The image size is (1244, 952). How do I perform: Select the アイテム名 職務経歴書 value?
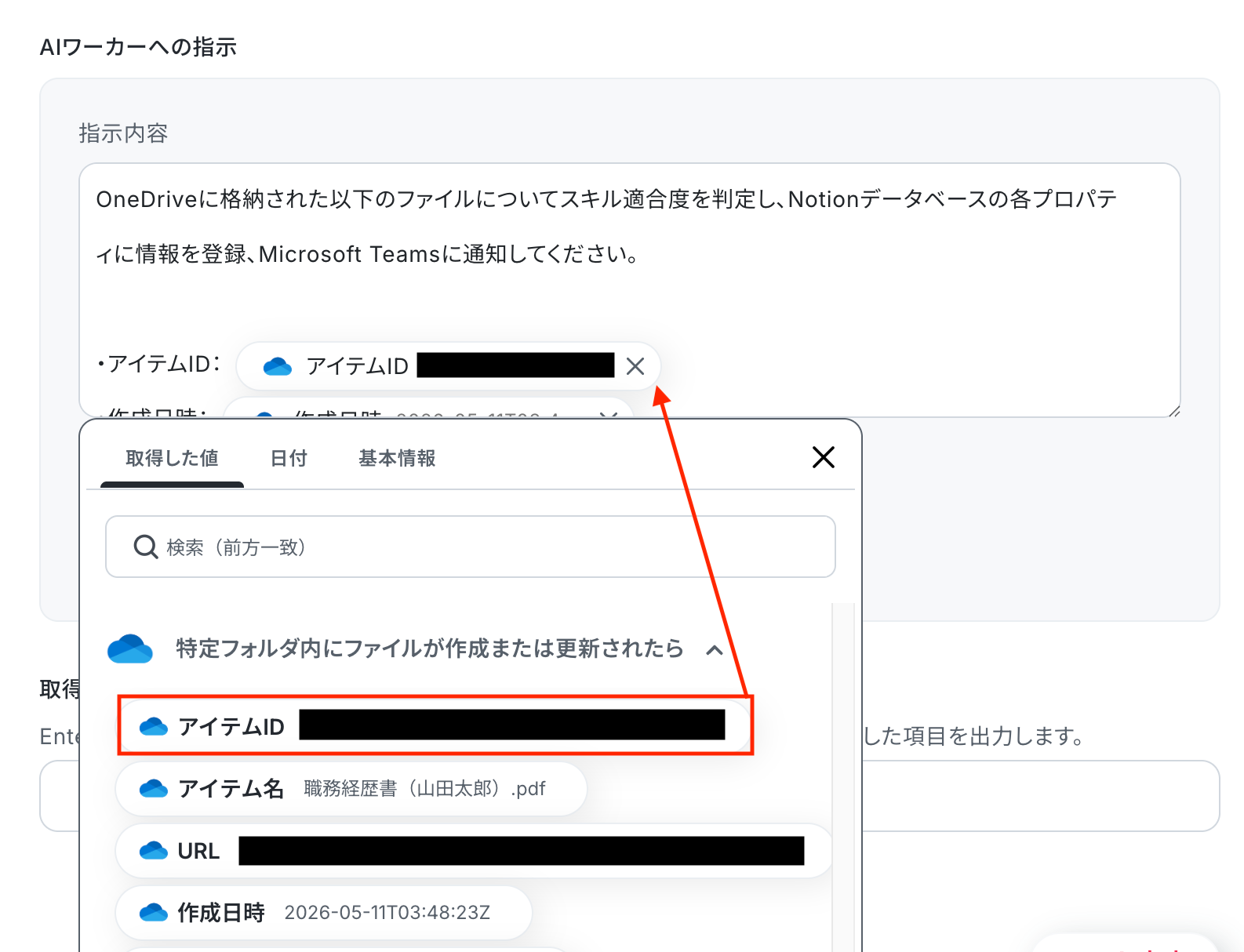click(351, 788)
